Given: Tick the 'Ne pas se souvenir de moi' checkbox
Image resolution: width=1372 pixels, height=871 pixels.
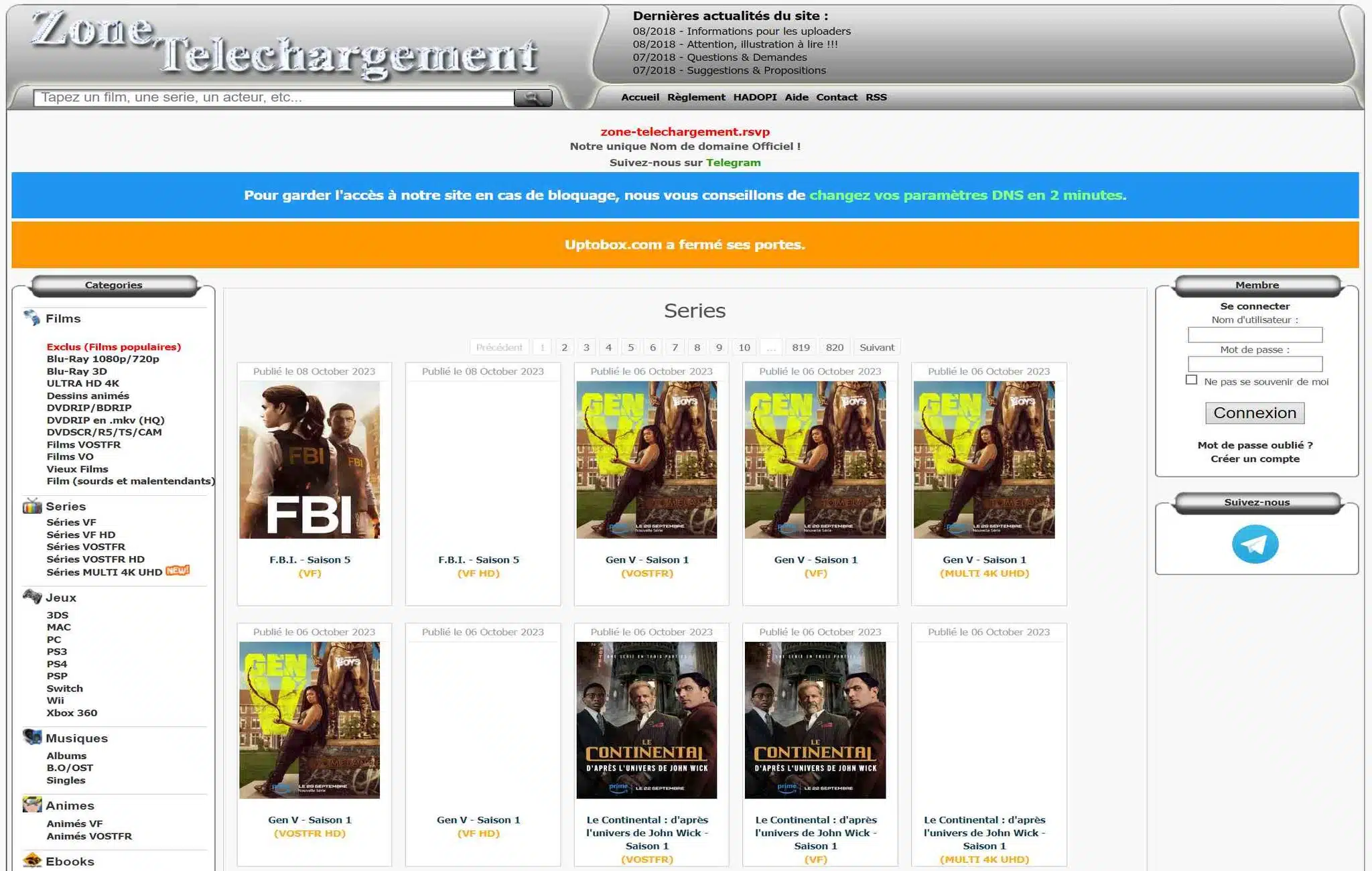Looking at the screenshot, I should pyautogui.click(x=1191, y=380).
